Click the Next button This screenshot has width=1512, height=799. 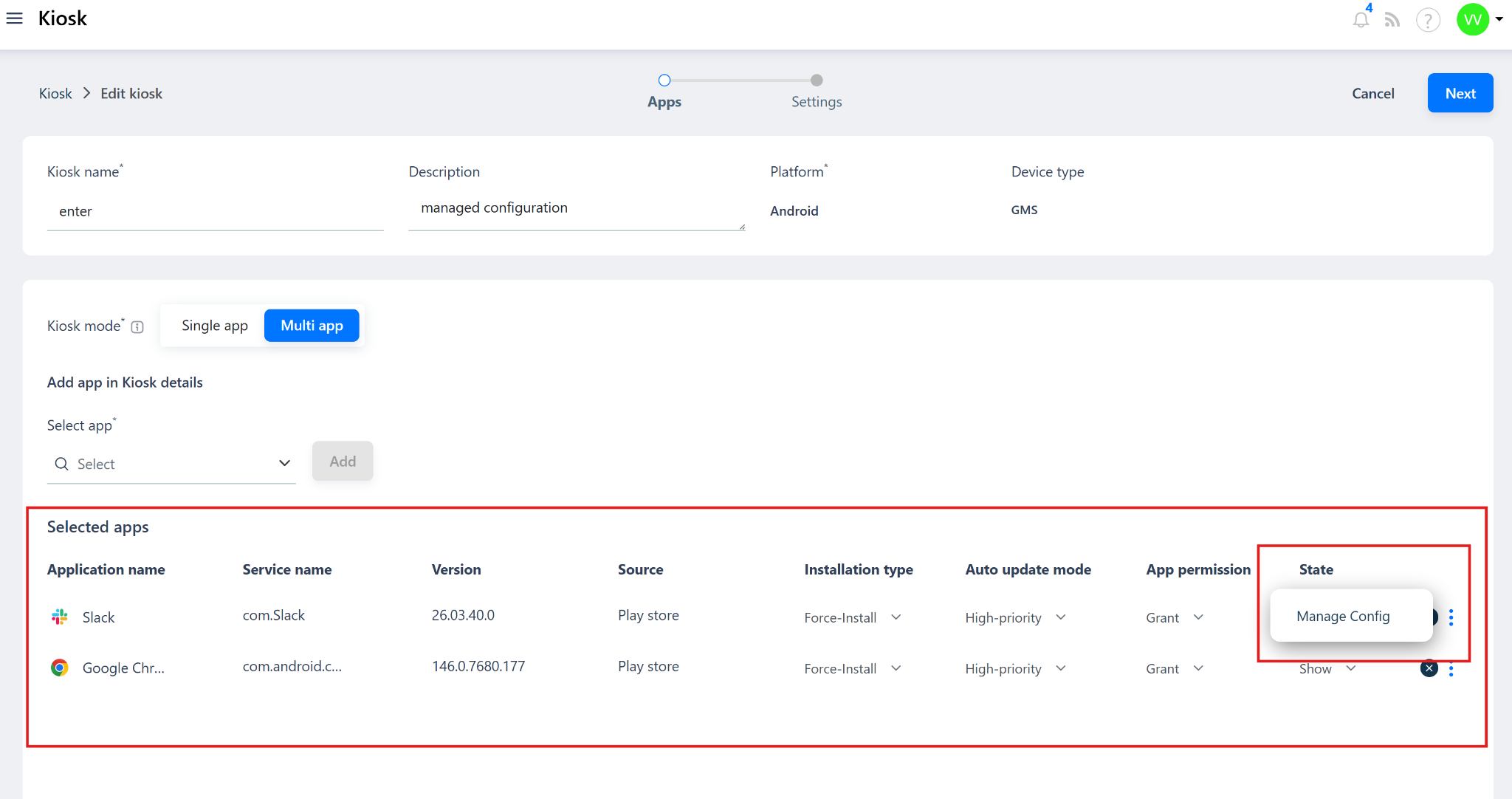coord(1460,93)
